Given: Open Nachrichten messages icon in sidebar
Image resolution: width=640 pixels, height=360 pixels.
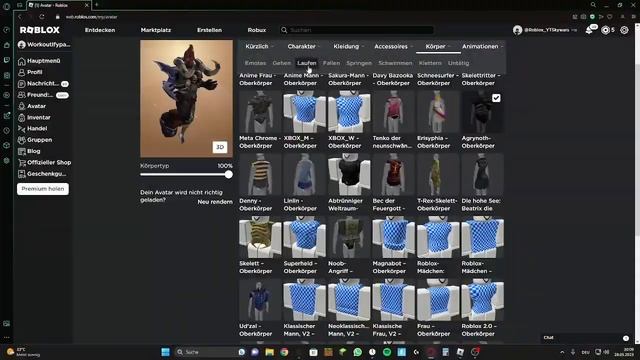Looking at the screenshot, I should click(22, 84).
